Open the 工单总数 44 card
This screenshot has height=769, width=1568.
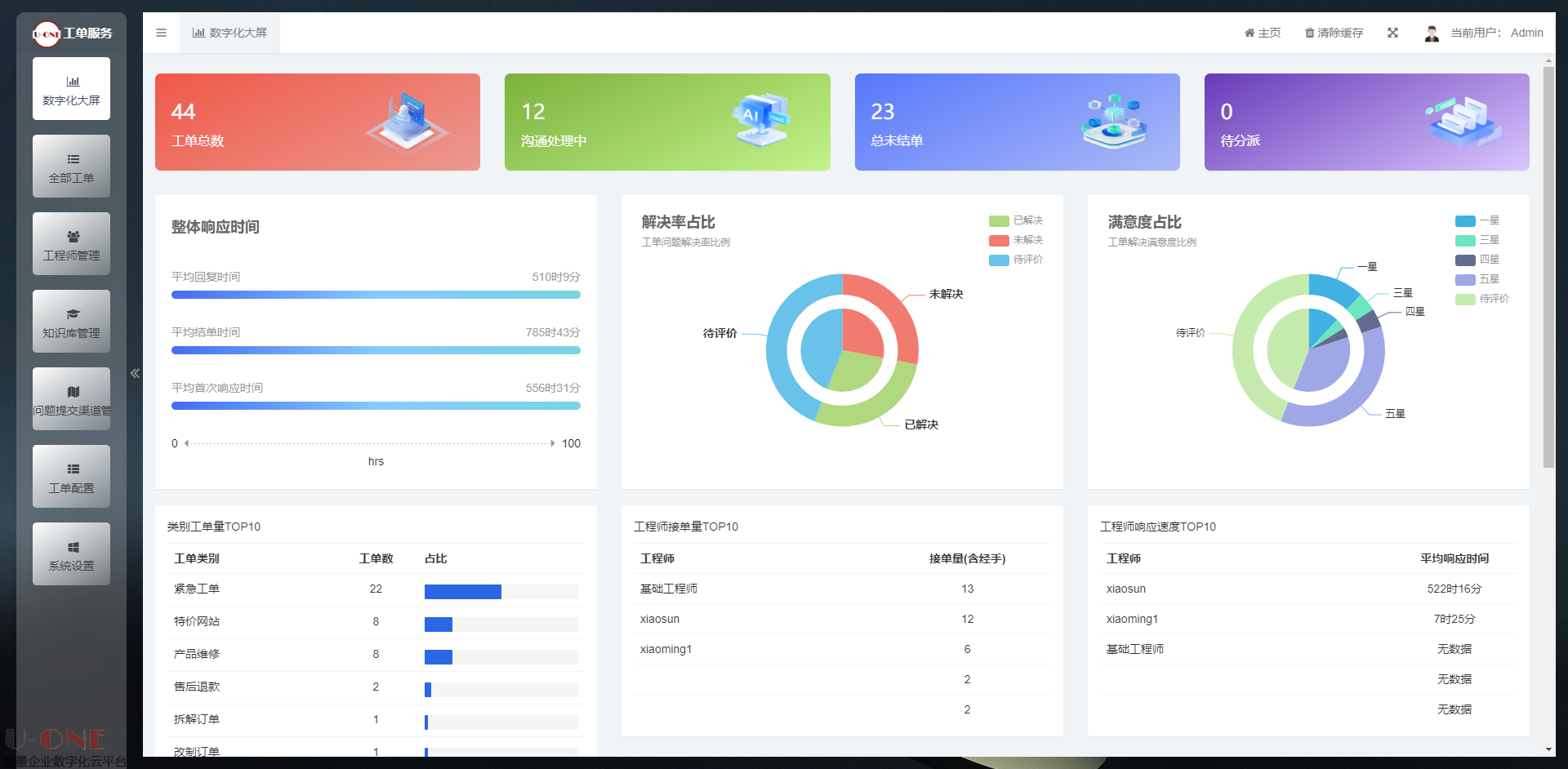pyautogui.click(x=318, y=122)
